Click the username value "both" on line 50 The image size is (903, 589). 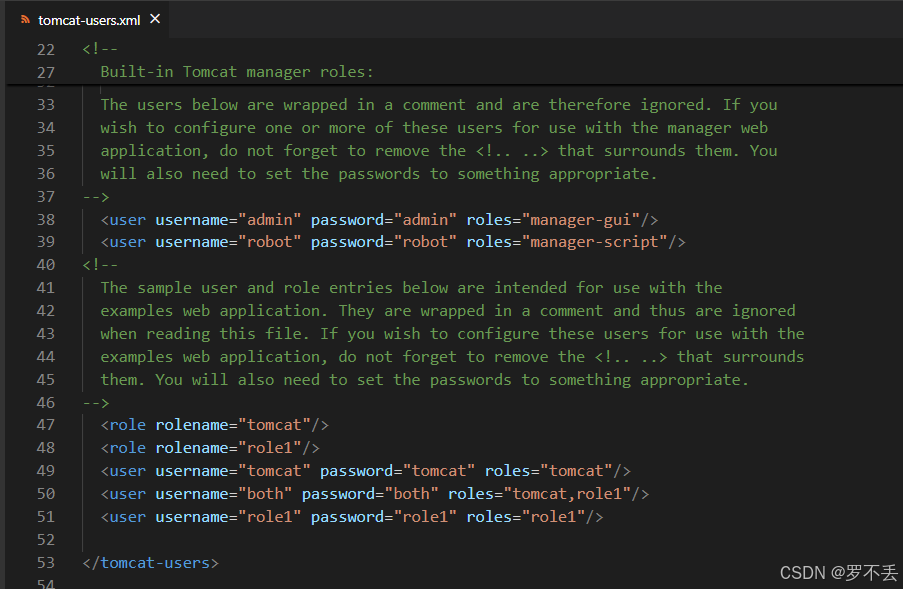pyautogui.click(x=265, y=494)
